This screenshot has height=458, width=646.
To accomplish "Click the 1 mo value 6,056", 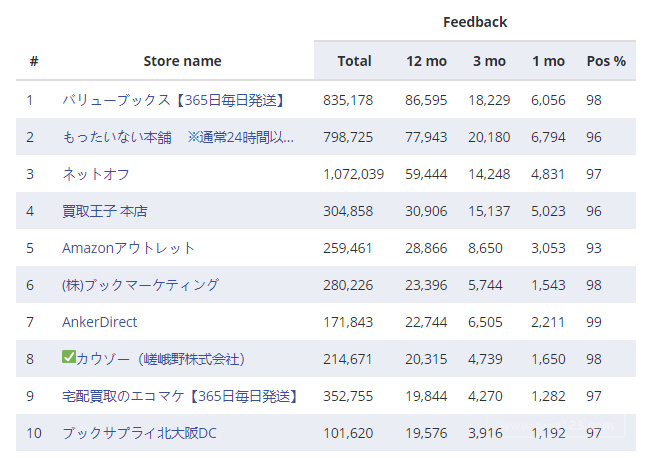I will pyautogui.click(x=548, y=100).
